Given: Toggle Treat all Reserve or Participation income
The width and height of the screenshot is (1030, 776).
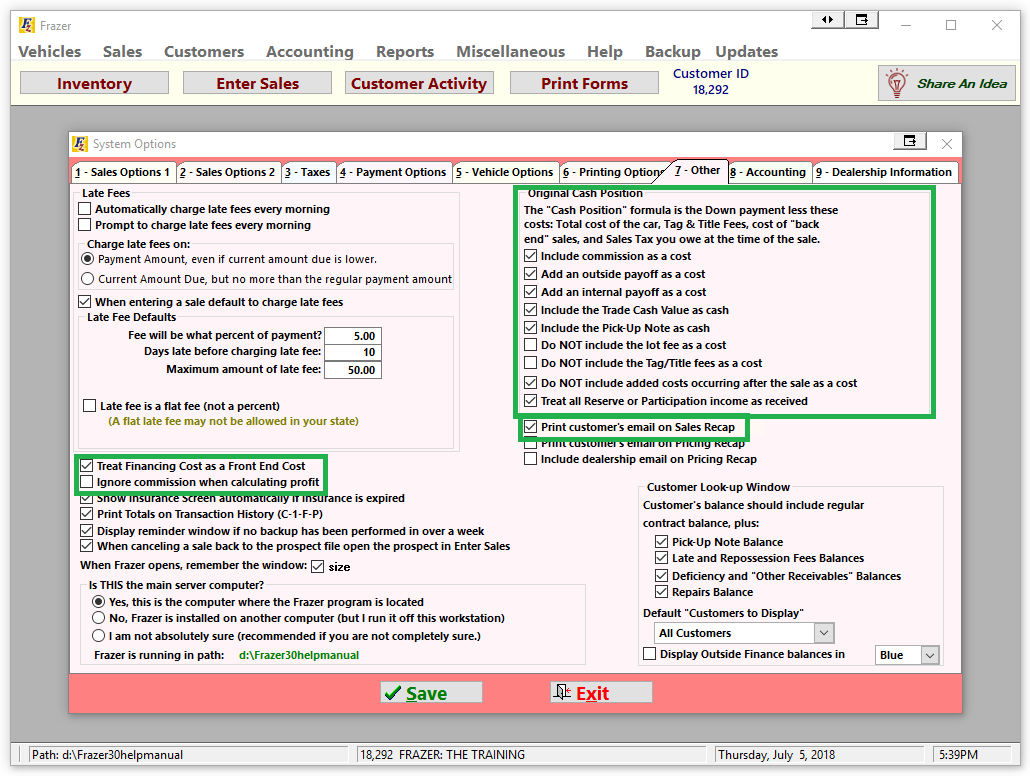Looking at the screenshot, I should (x=531, y=401).
